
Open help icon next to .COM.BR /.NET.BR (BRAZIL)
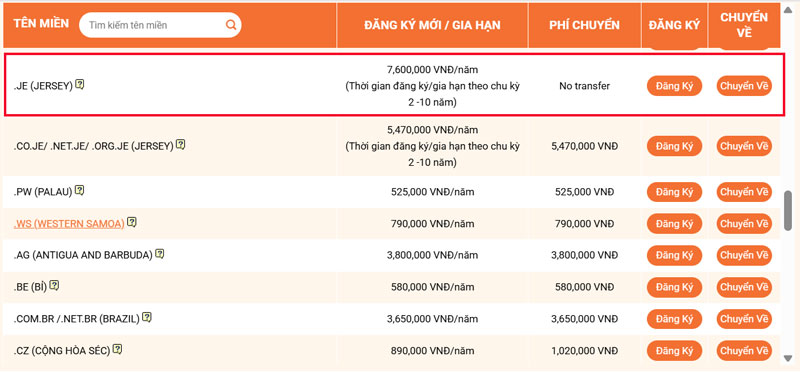coord(147,317)
